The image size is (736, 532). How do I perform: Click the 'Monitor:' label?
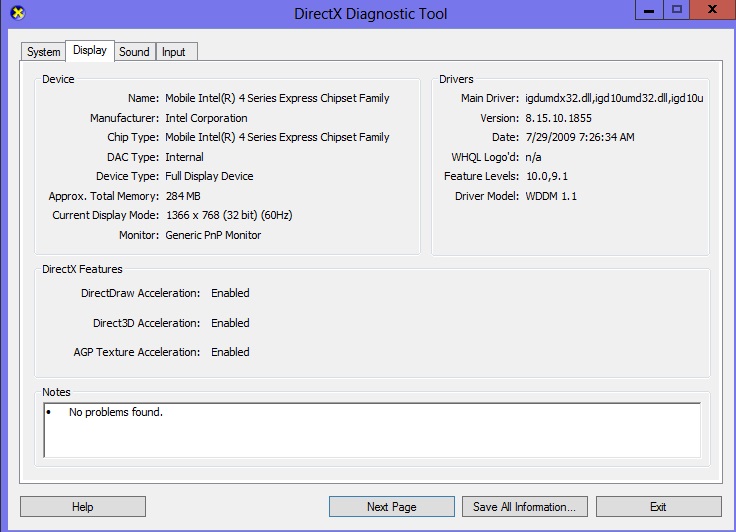click(x=139, y=235)
